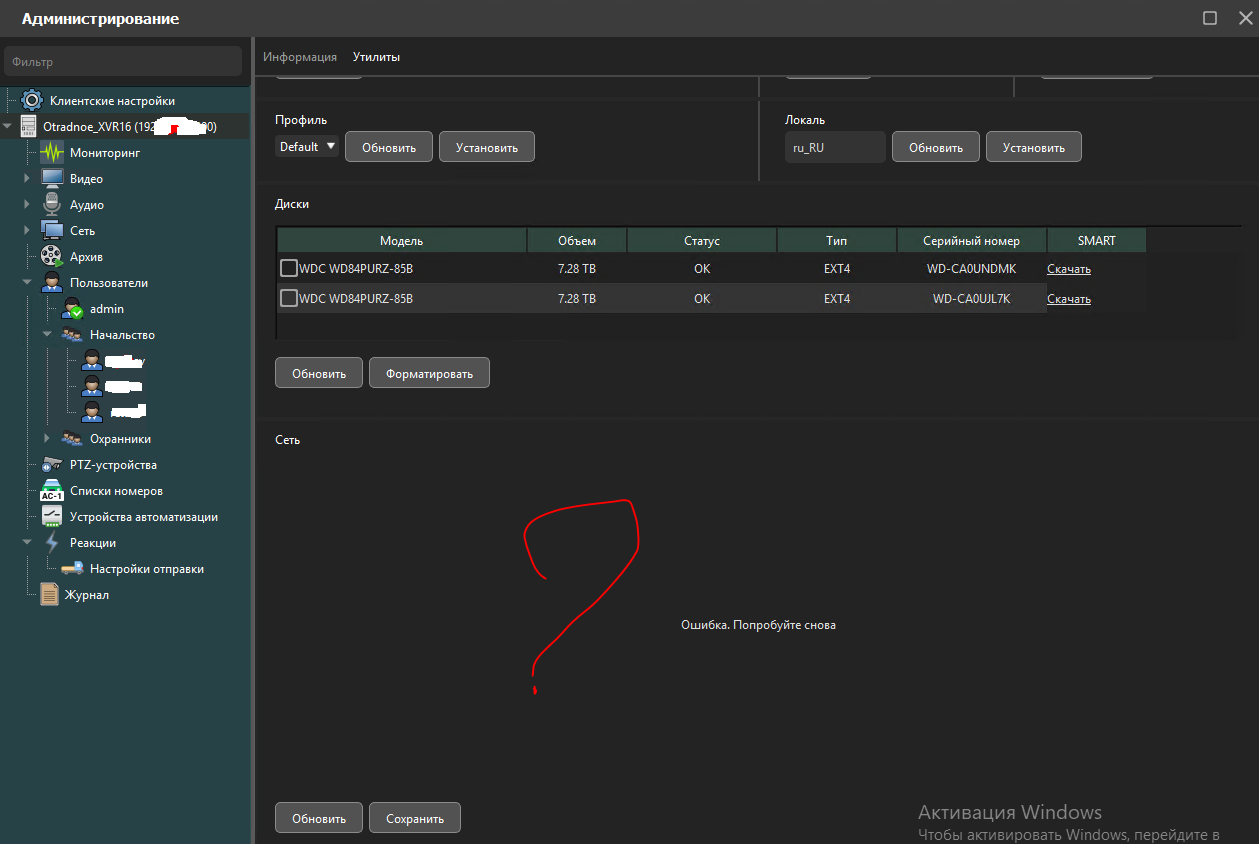Image resolution: width=1259 pixels, height=844 pixels.
Task: Select the admin user icon
Action: [x=72, y=309]
